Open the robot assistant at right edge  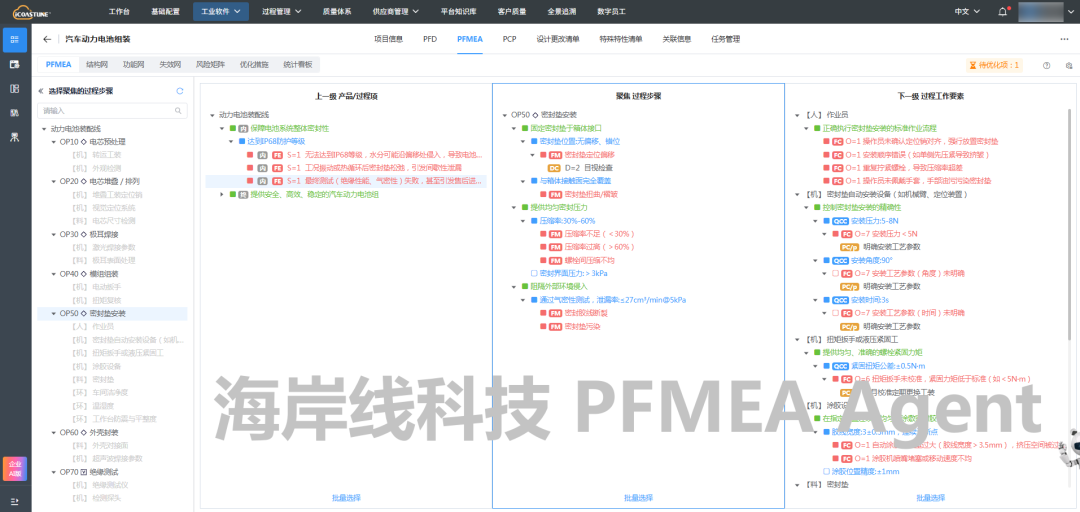click(x=1069, y=450)
